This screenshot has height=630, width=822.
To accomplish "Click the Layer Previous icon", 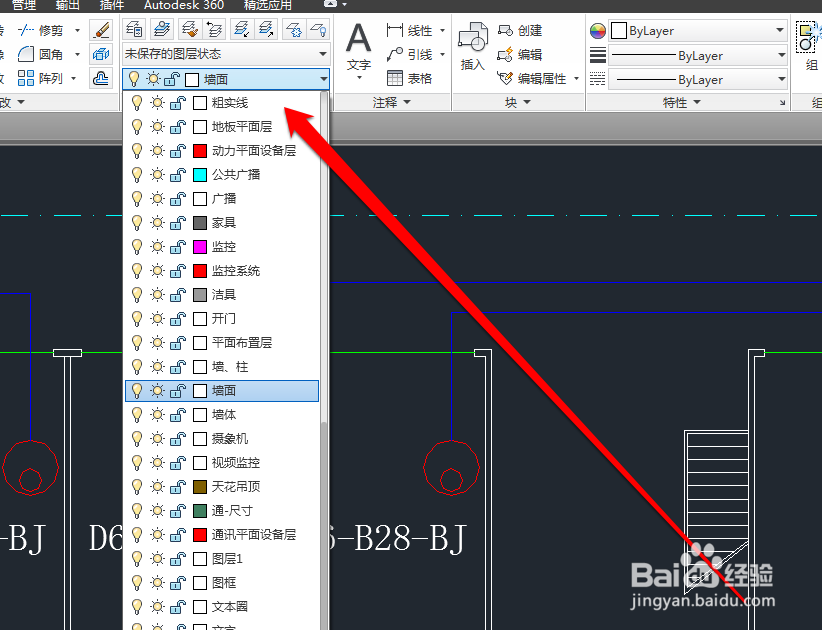I will pyautogui.click(x=214, y=29).
